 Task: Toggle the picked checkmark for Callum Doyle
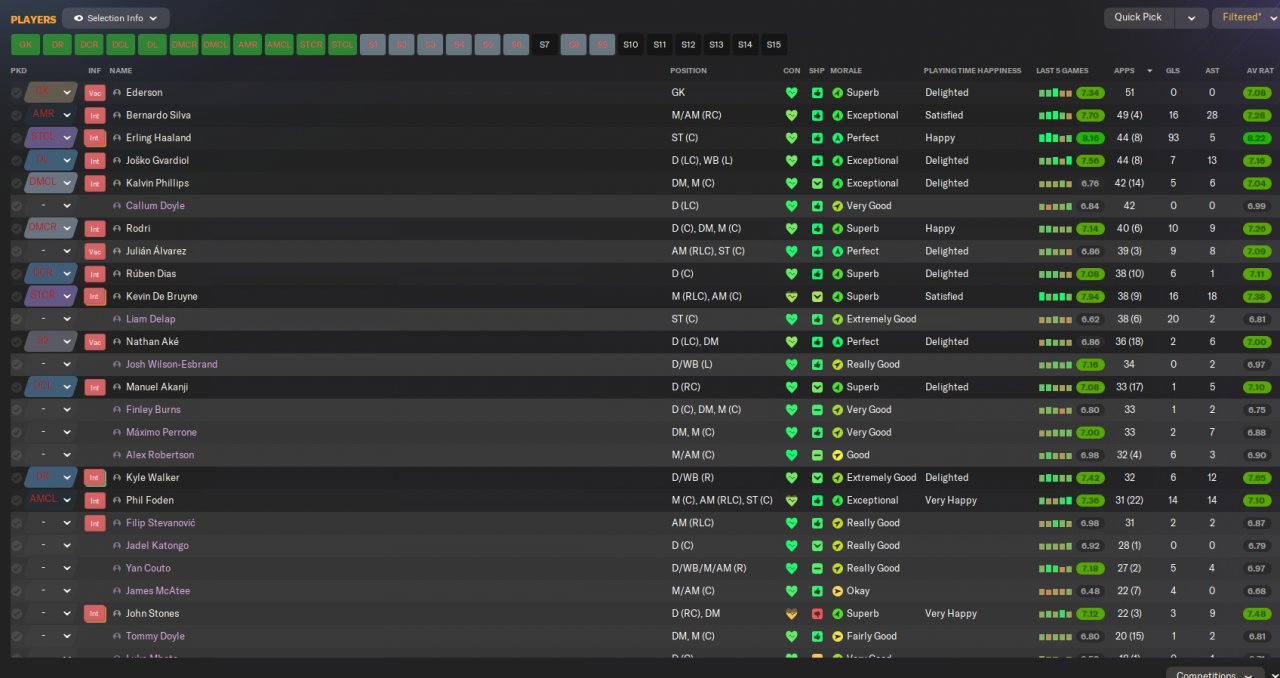(x=16, y=206)
